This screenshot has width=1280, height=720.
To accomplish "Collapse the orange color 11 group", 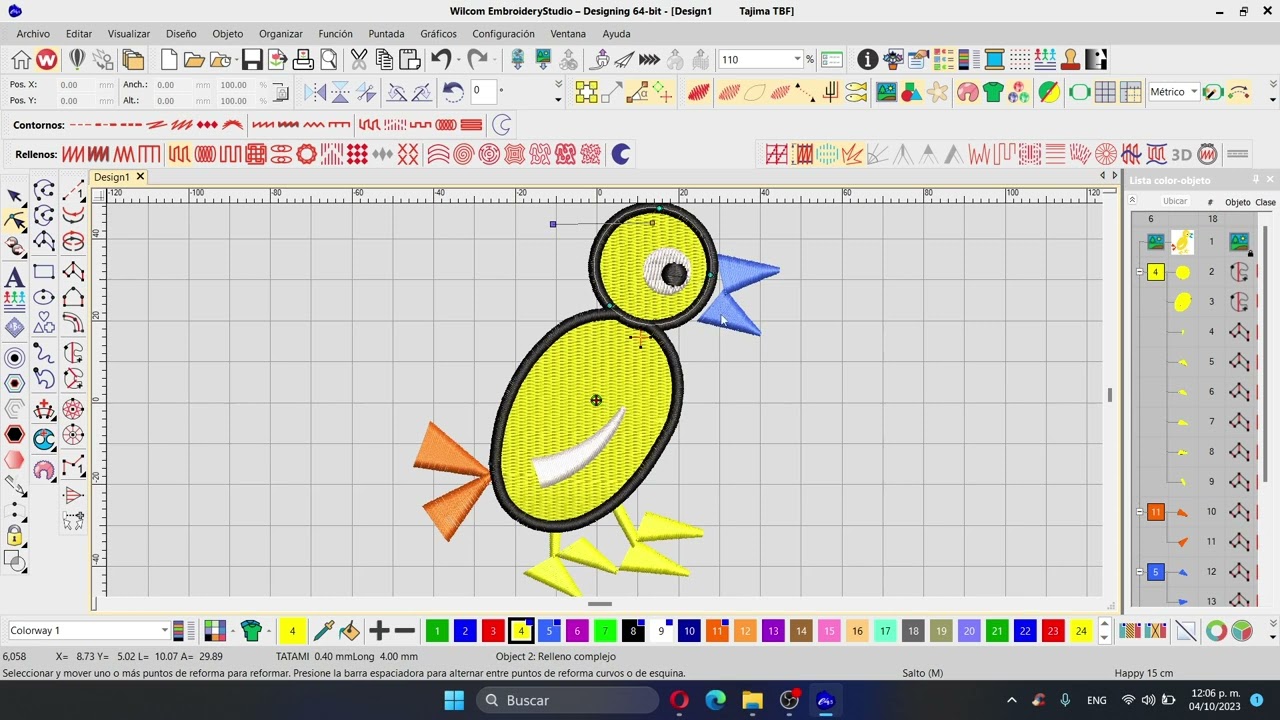I will [x=1139, y=512].
